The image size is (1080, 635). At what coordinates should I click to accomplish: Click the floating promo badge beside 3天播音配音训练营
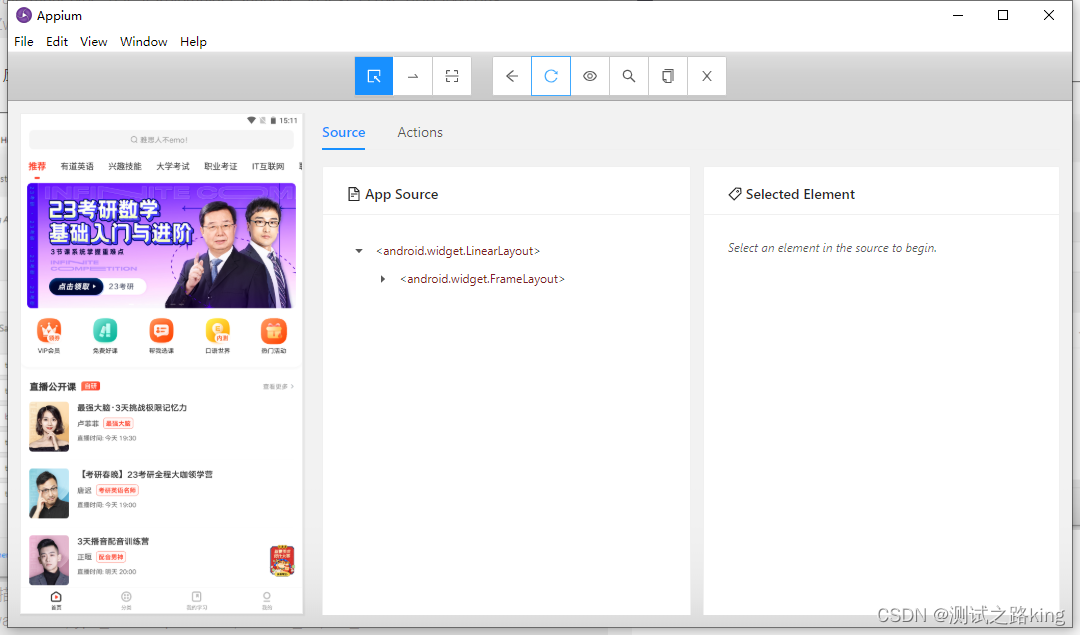click(282, 561)
